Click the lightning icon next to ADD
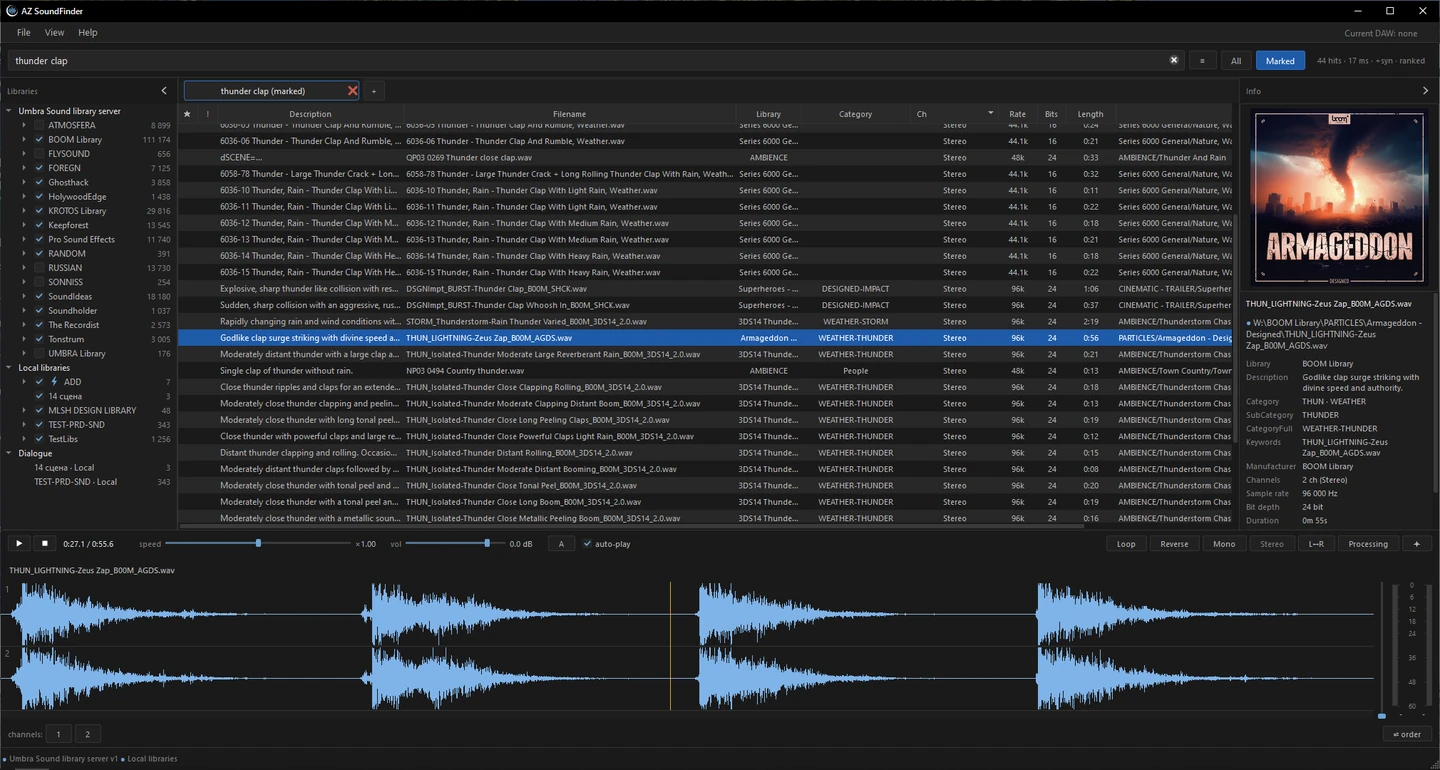This screenshot has height=770, width=1440. (54, 382)
